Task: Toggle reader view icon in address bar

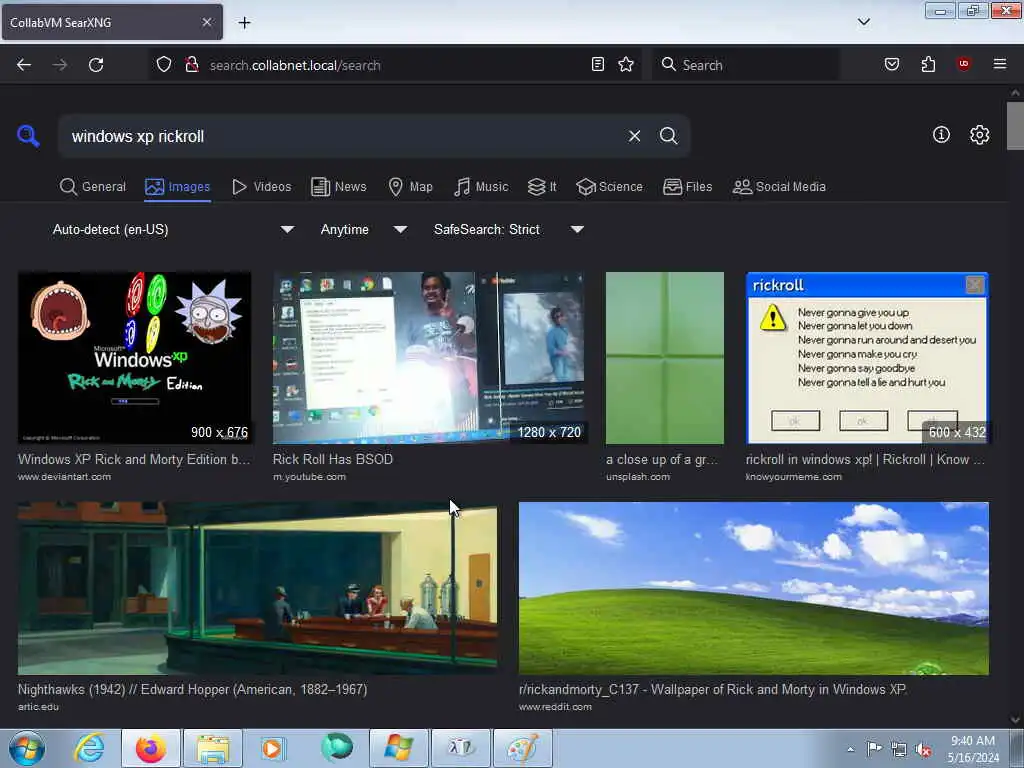Action: 598,64
